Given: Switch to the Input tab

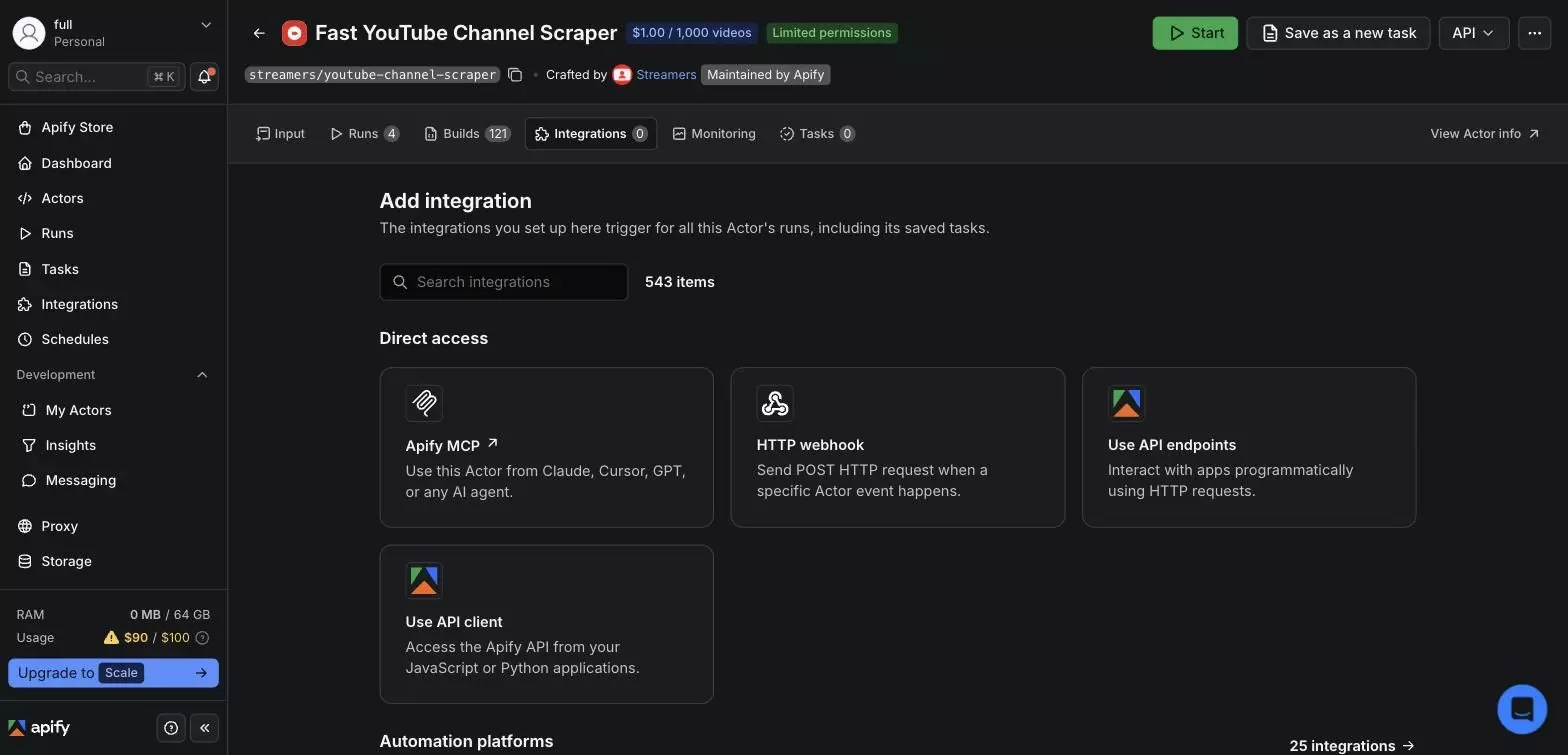Looking at the screenshot, I should [280, 134].
